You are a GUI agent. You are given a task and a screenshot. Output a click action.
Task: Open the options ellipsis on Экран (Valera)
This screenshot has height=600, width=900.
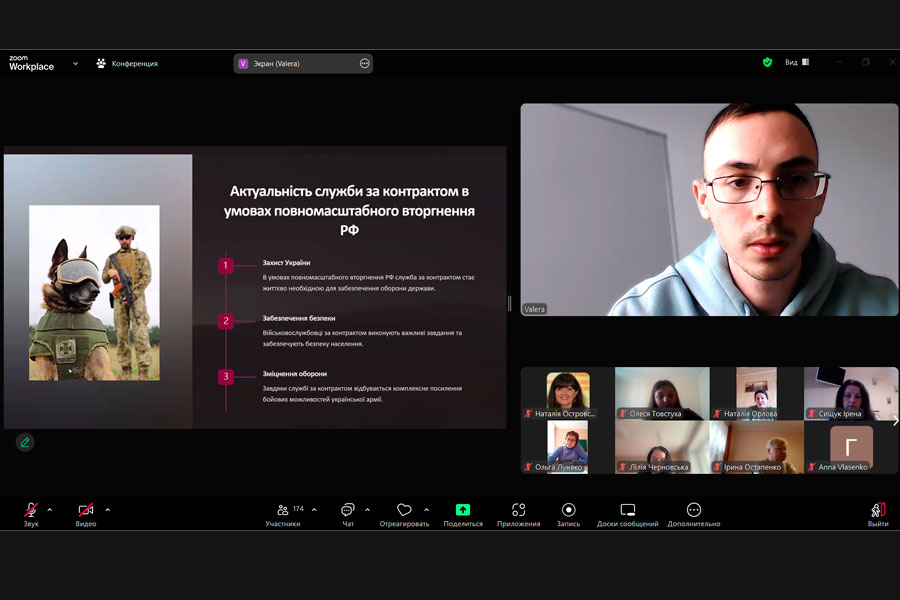coord(364,63)
